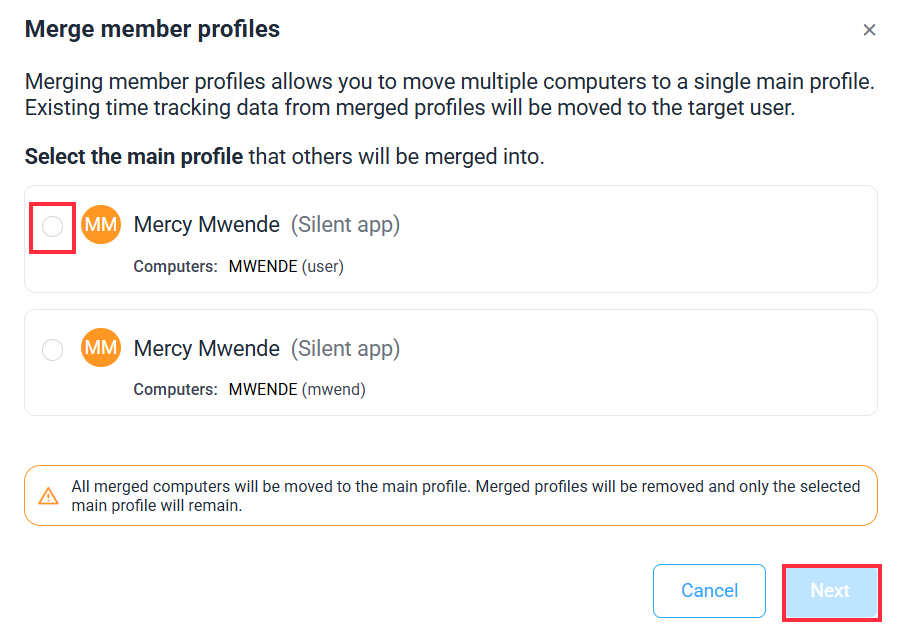Select the profile with computer MWENDE (user)
900x636 pixels.
coord(52,226)
